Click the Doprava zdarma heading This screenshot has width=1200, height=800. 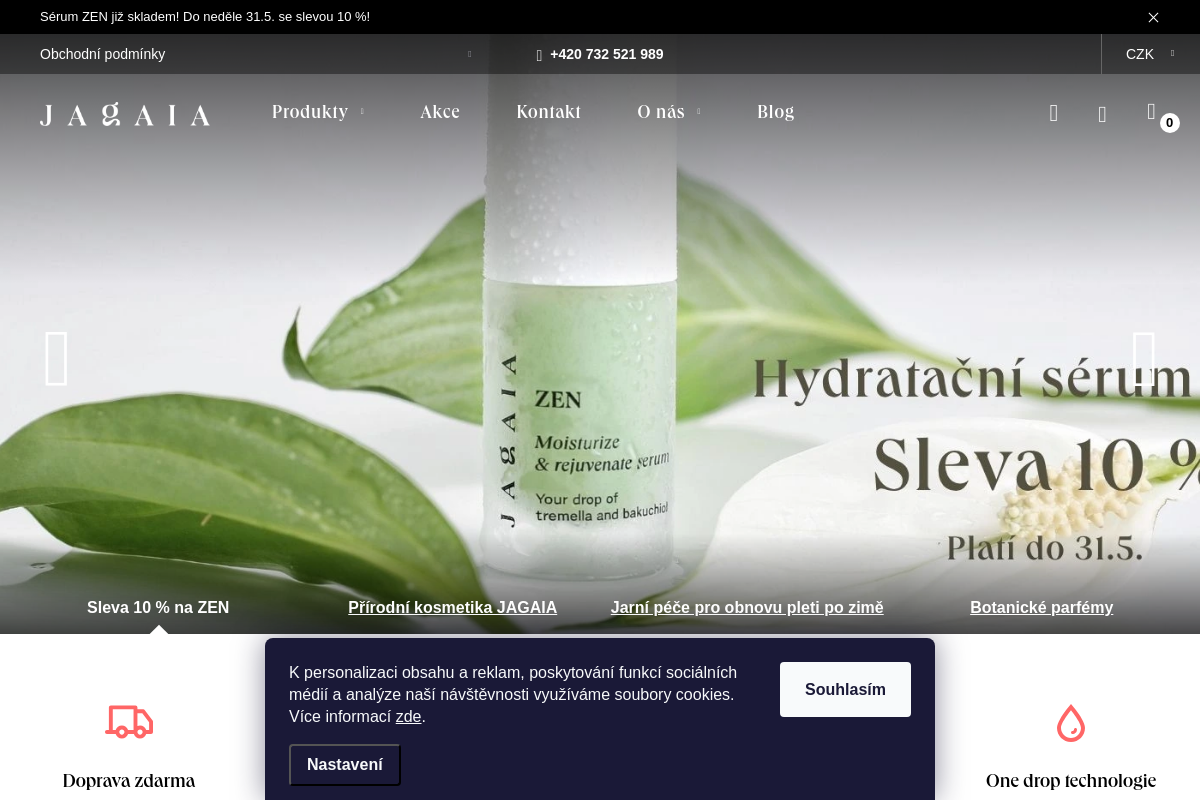coord(129,781)
